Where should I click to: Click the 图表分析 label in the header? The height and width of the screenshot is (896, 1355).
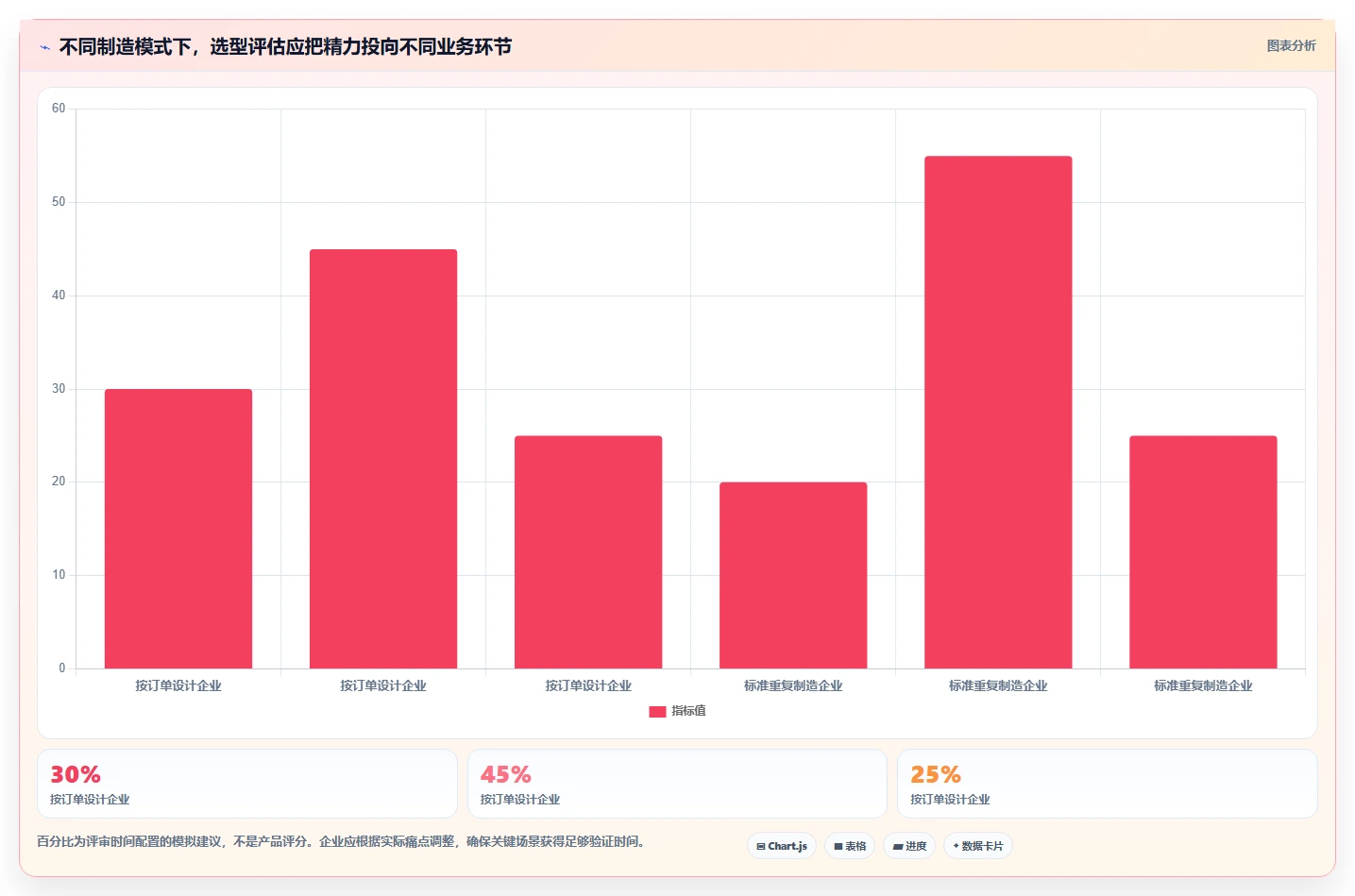coord(1291,45)
